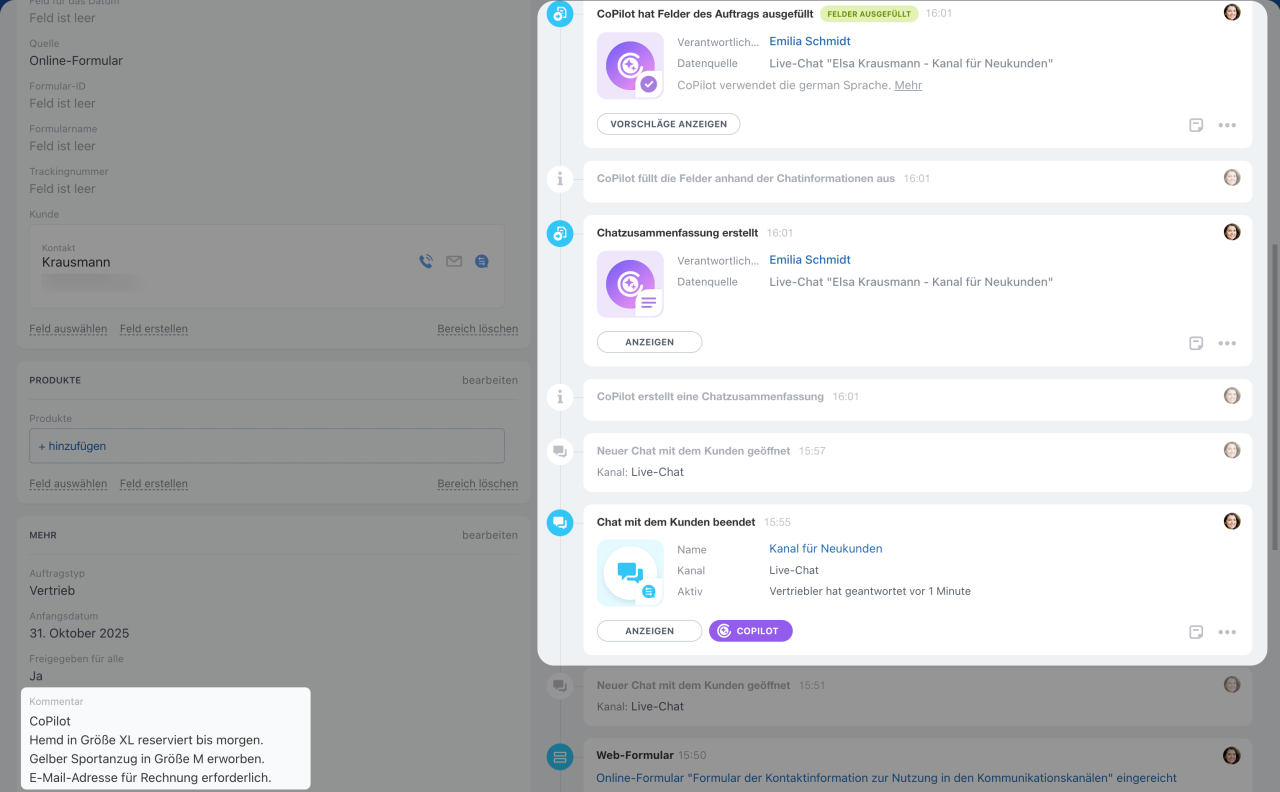
Task: Click user avatar on 'Chat mit dem Kunden beendet' card
Action: point(1232,521)
